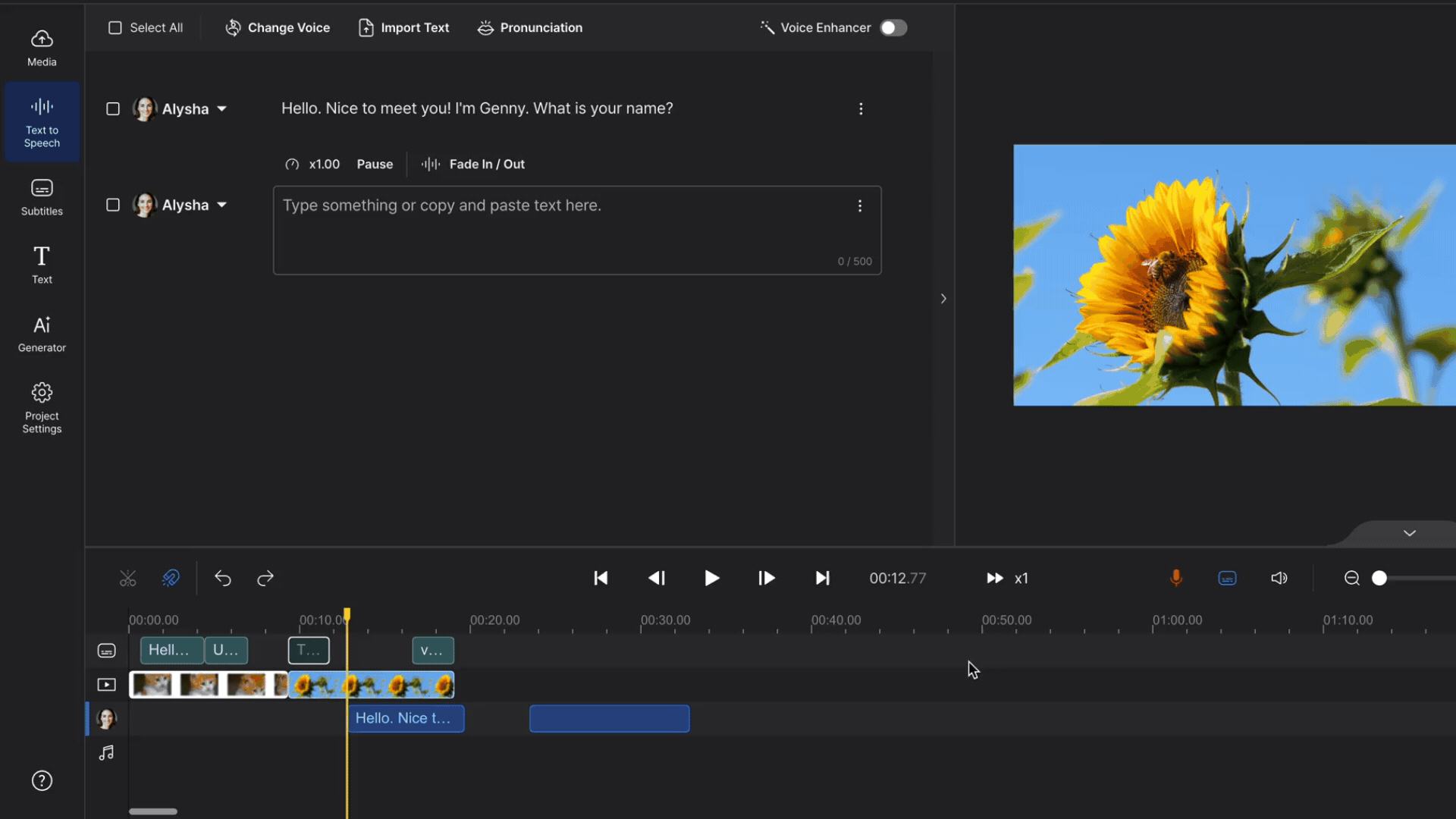Change playback speed x1
Screen dimensions: 1456x819
[x=1007, y=579]
